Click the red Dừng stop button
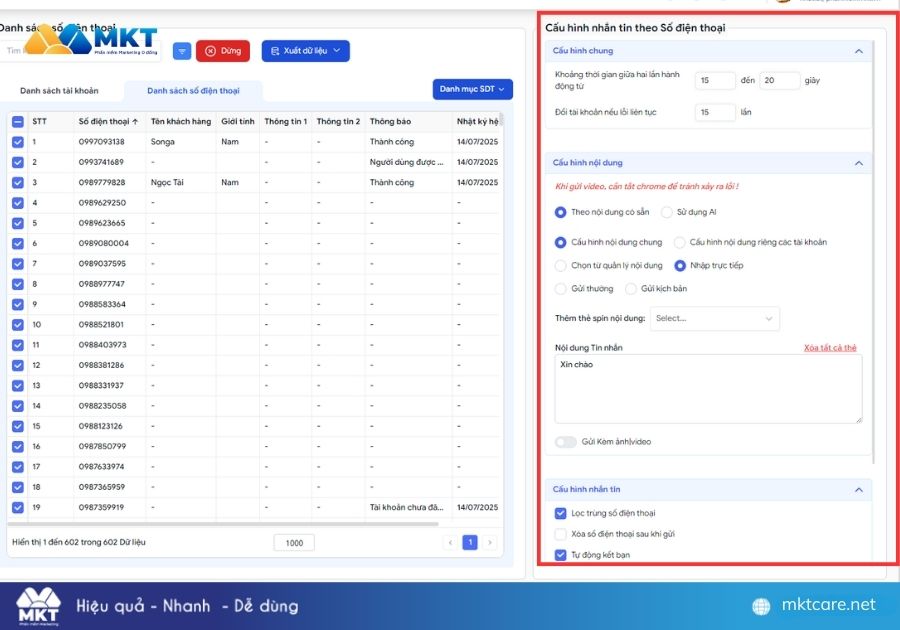This screenshot has height=630, width=900. pos(223,51)
